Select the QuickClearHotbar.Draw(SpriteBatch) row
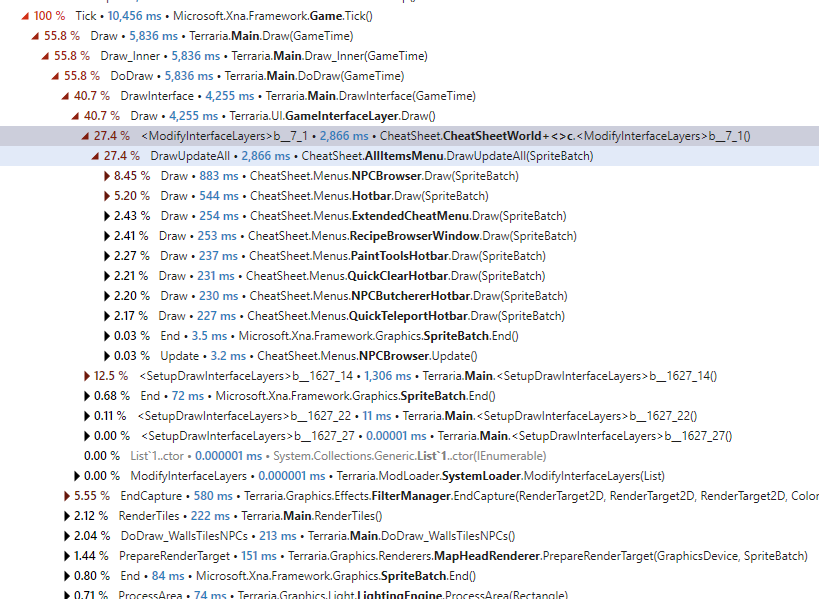This screenshot has height=599, width=819. (x=410, y=276)
